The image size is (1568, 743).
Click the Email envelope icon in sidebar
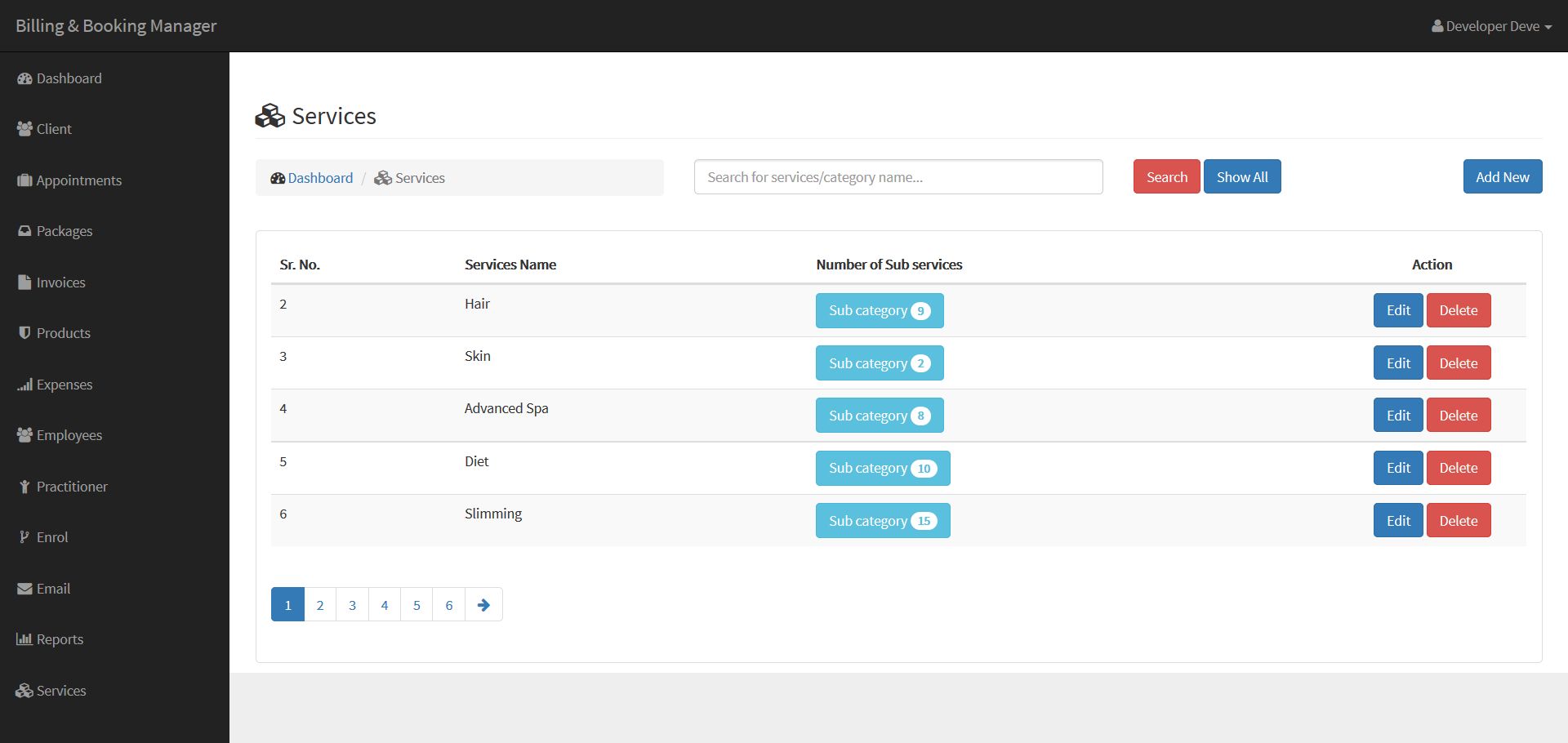coord(24,589)
